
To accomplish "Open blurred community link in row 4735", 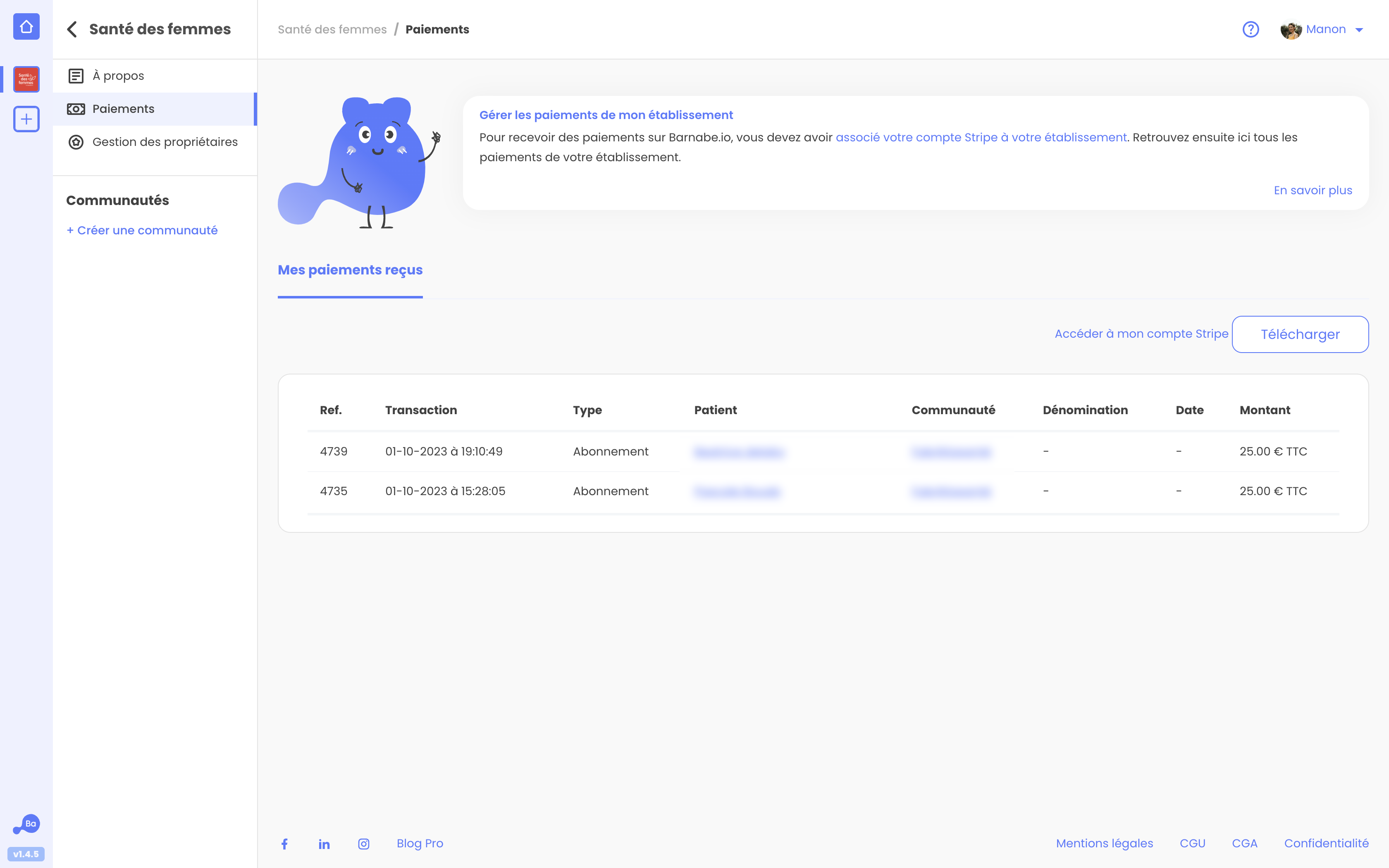I will coord(951,492).
